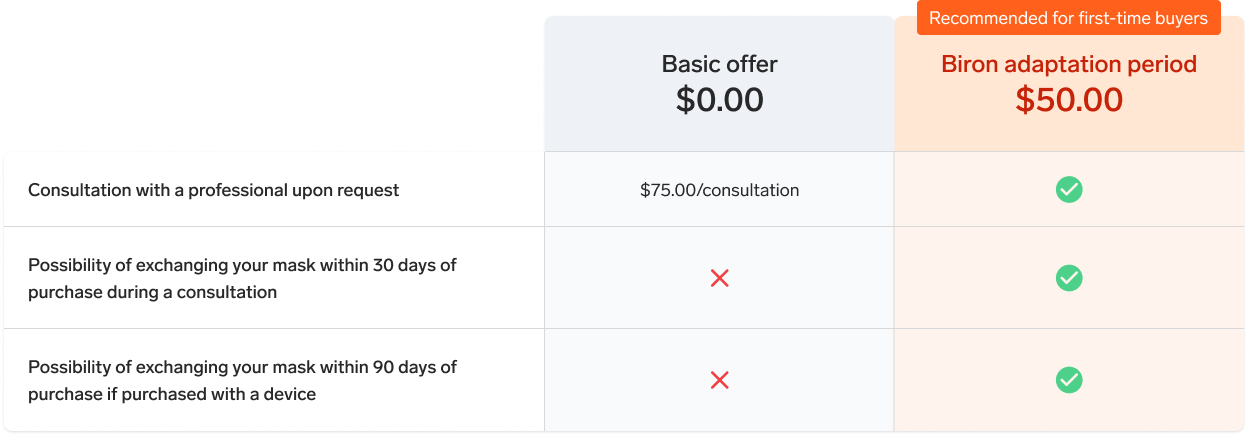Click the $0.00 price
1248x436 pixels.
pyautogui.click(x=719, y=100)
